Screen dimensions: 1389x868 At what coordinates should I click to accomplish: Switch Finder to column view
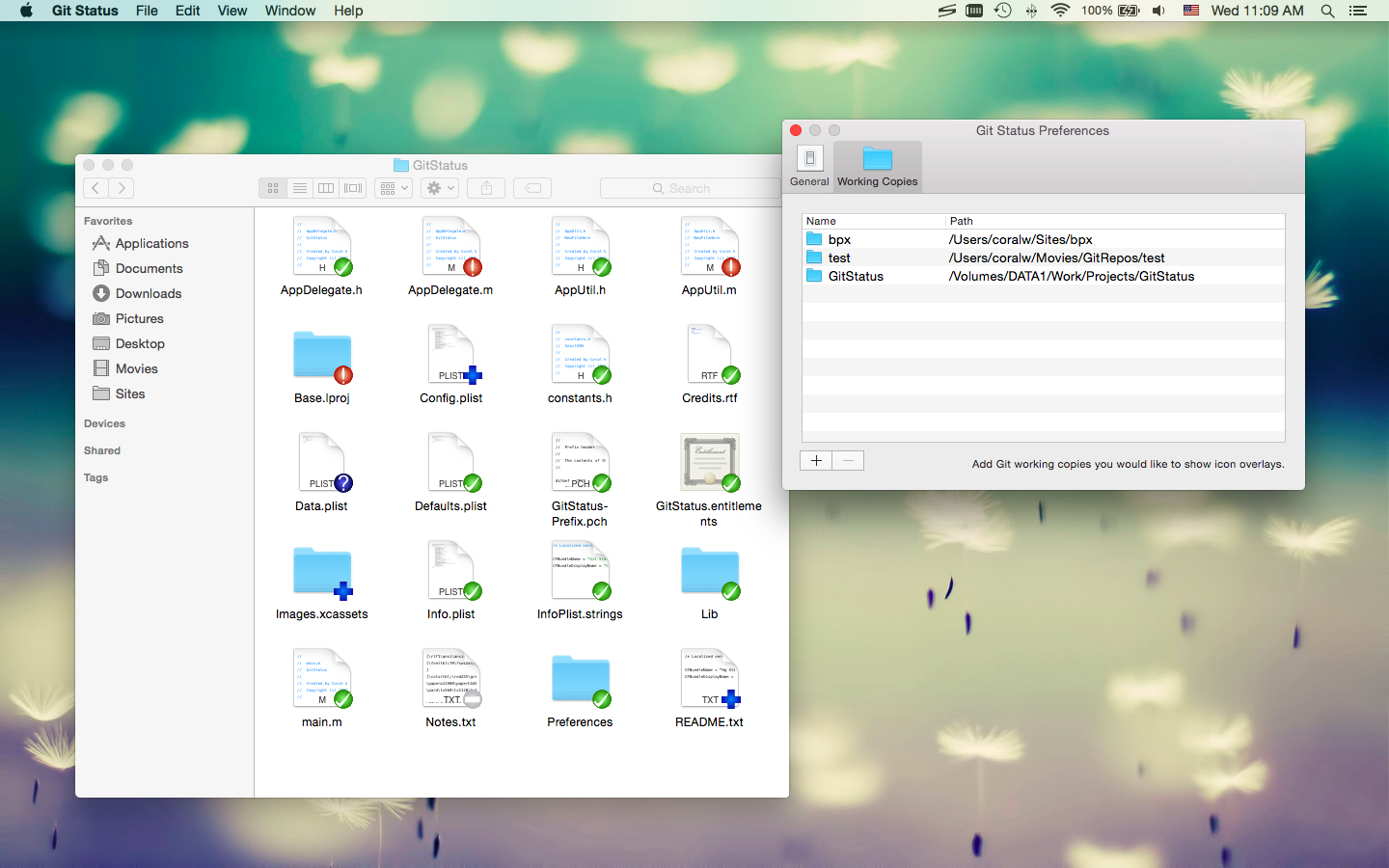(326, 188)
